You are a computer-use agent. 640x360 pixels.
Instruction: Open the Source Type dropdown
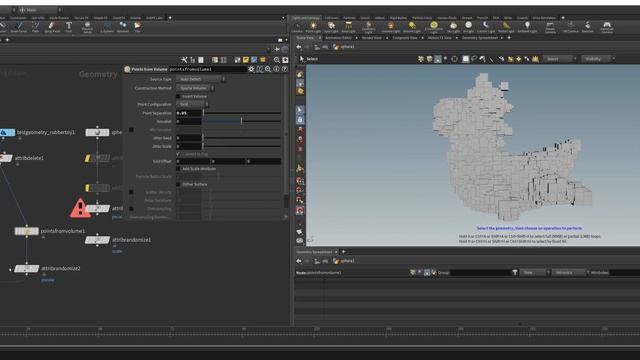(x=200, y=79)
